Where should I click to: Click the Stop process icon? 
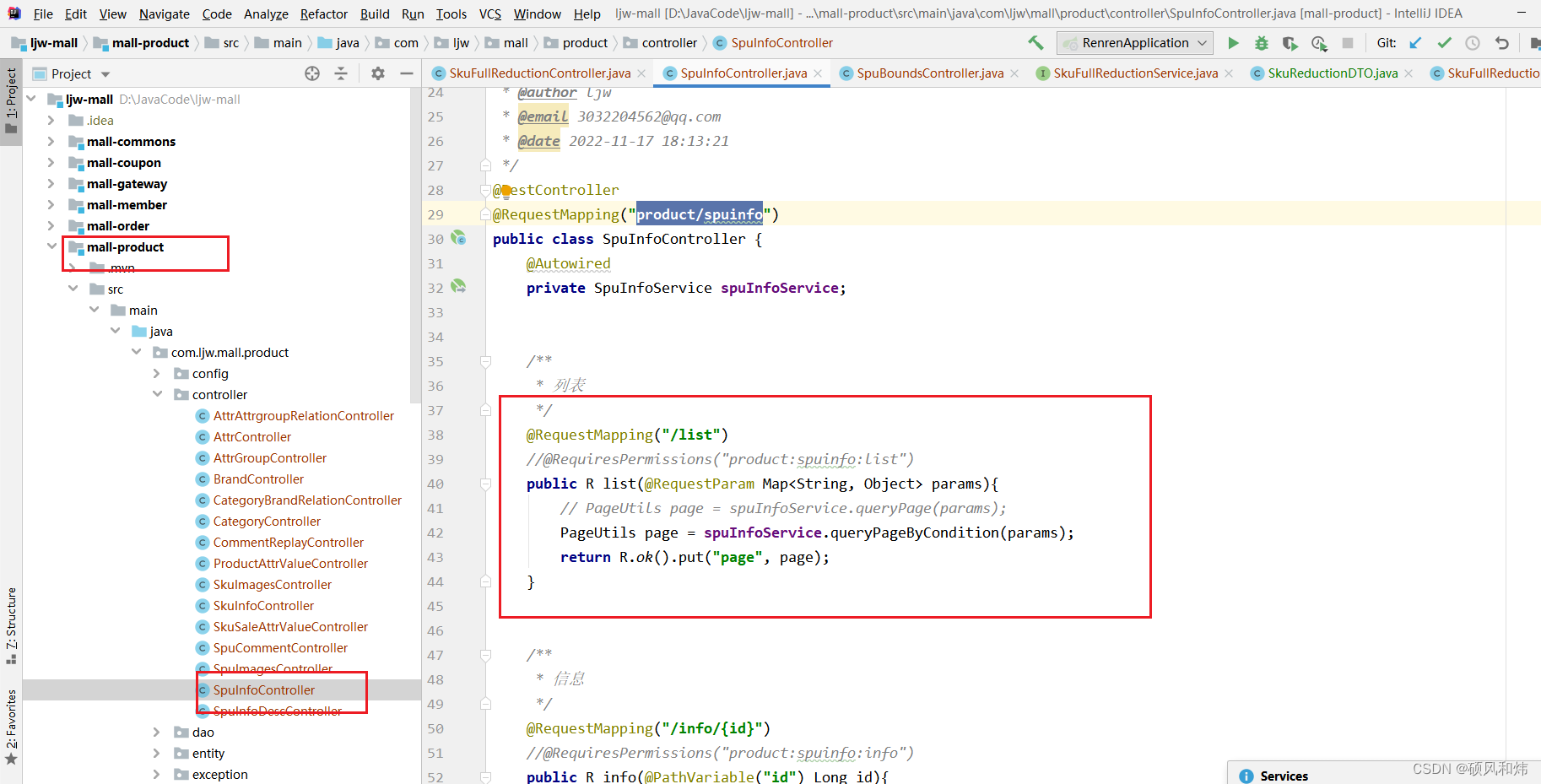pos(1348,43)
